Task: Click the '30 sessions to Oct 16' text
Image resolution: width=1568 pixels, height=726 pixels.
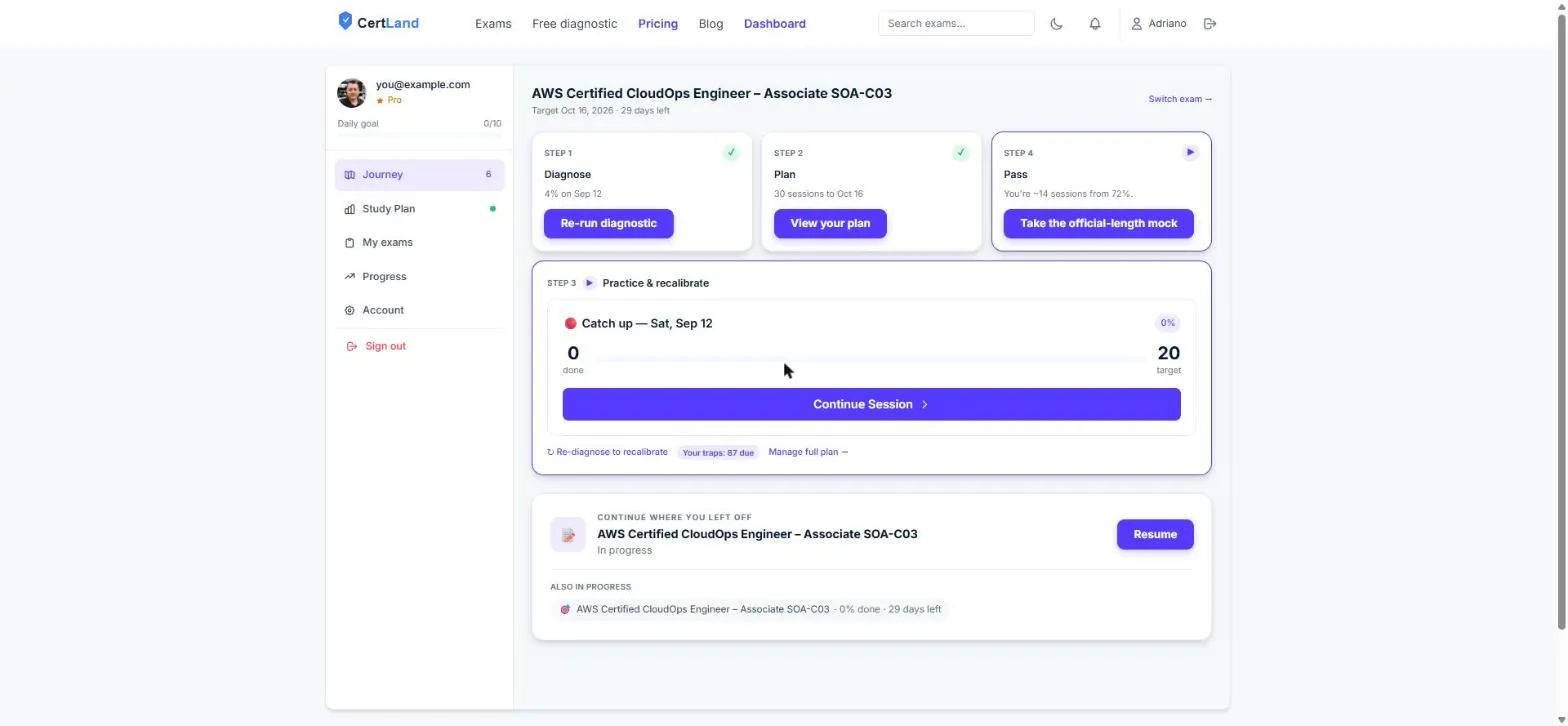Action: pos(818,194)
